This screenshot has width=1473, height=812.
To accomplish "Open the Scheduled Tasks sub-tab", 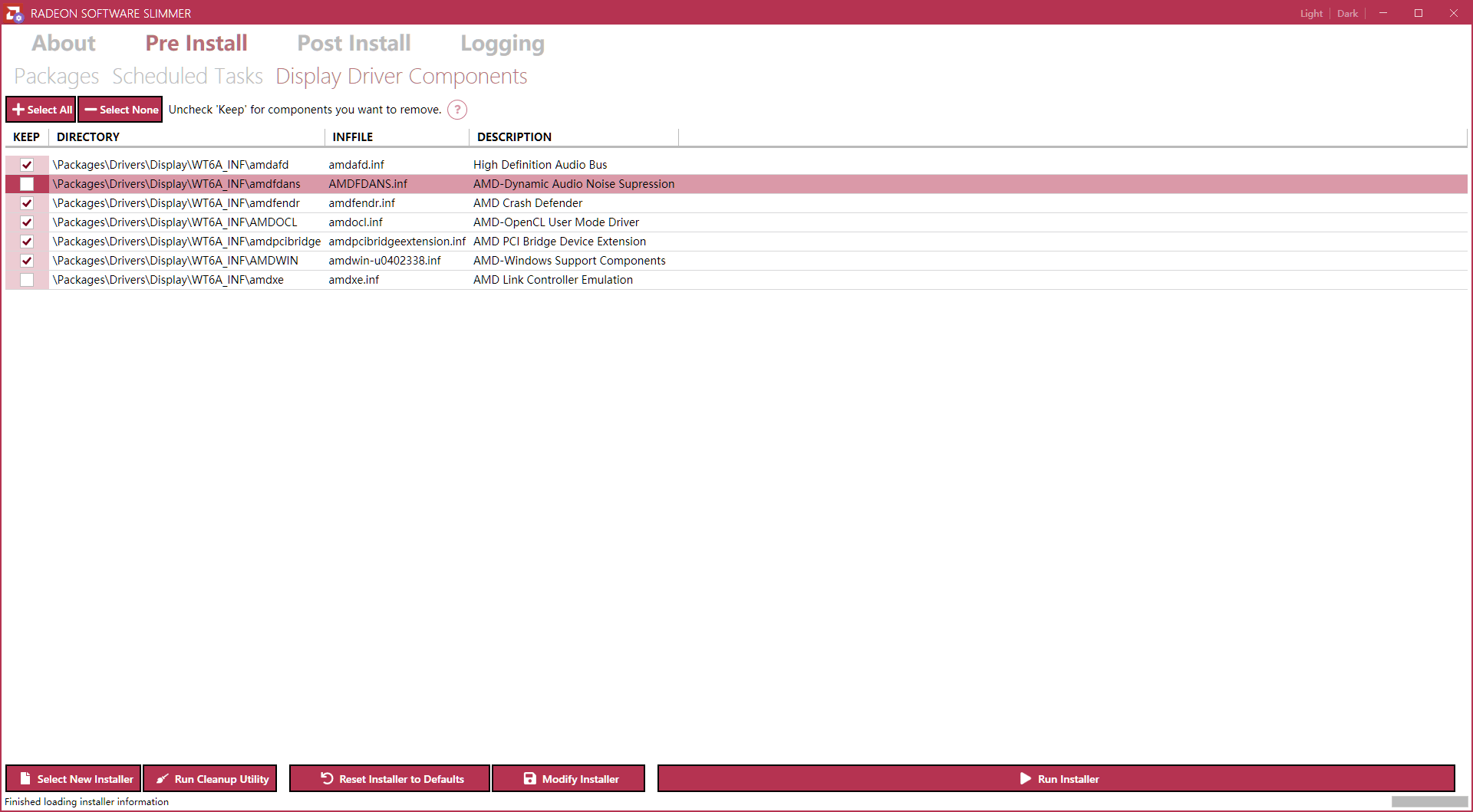I will pos(187,77).
